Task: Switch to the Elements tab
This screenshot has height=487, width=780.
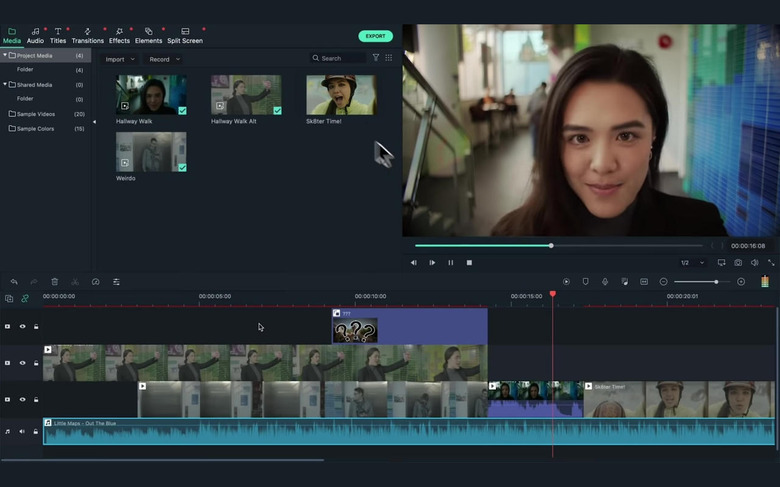Action: (148, 36)
